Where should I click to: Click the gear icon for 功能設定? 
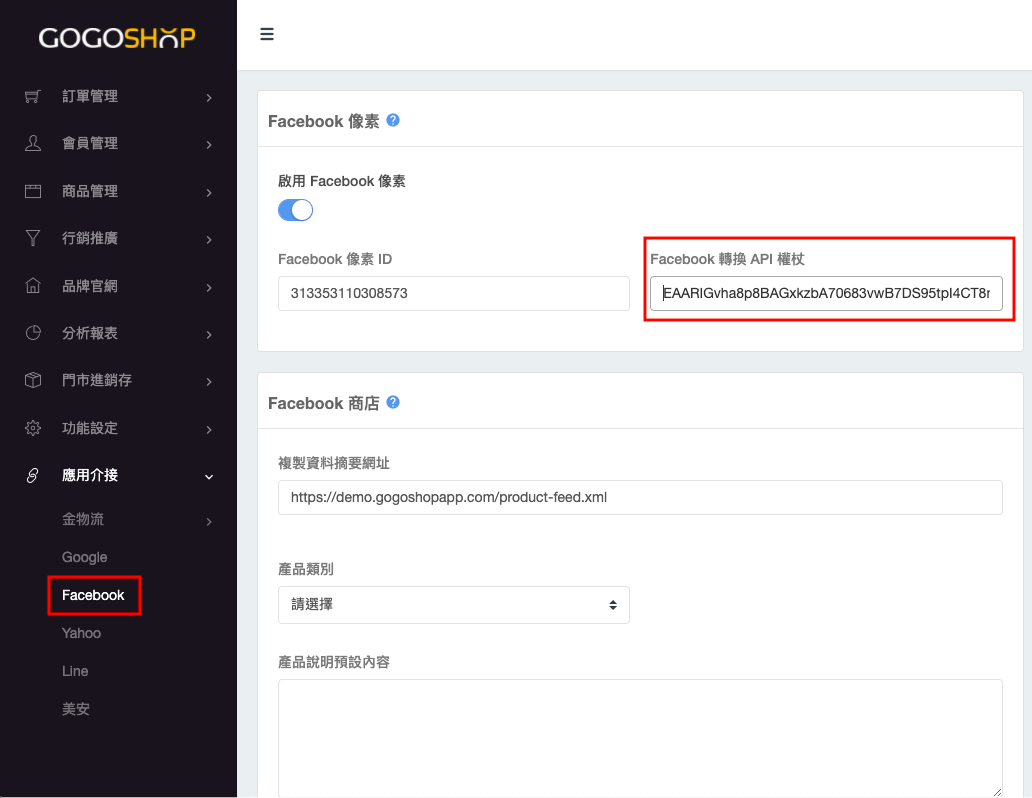point(33,428)
